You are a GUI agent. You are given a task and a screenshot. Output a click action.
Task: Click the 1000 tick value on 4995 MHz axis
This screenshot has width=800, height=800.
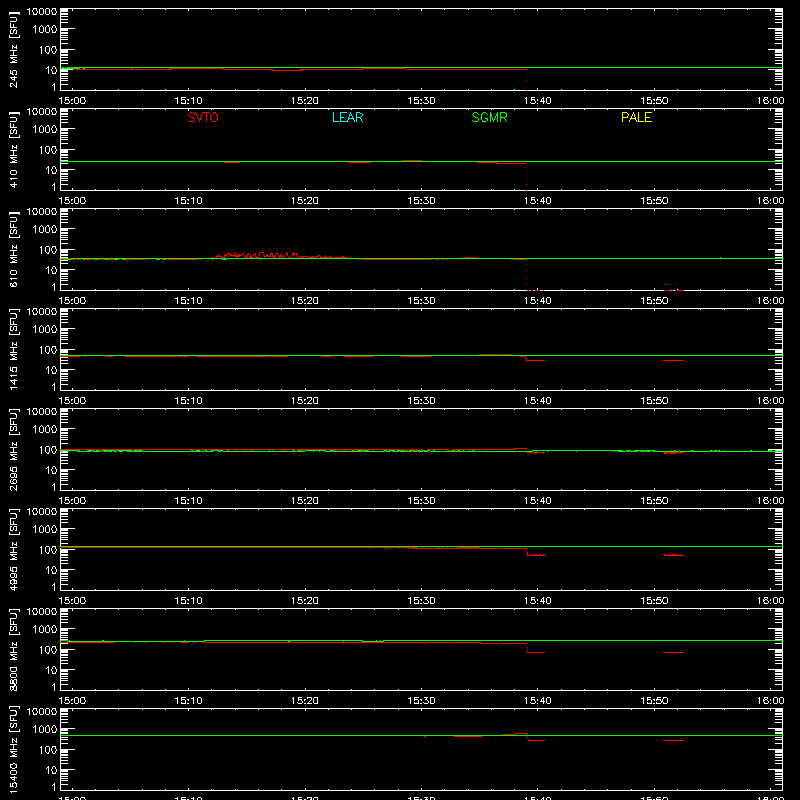click(45, 529)
